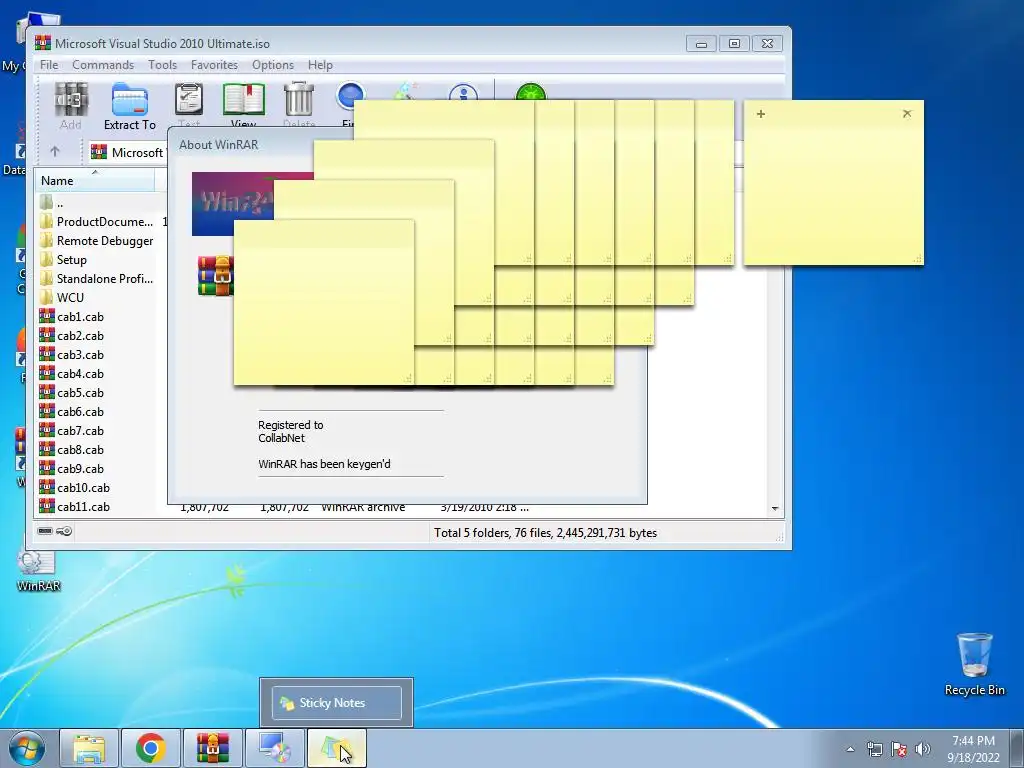Click the Add toolbar icon in WinRAR

(x=71, y=106)
